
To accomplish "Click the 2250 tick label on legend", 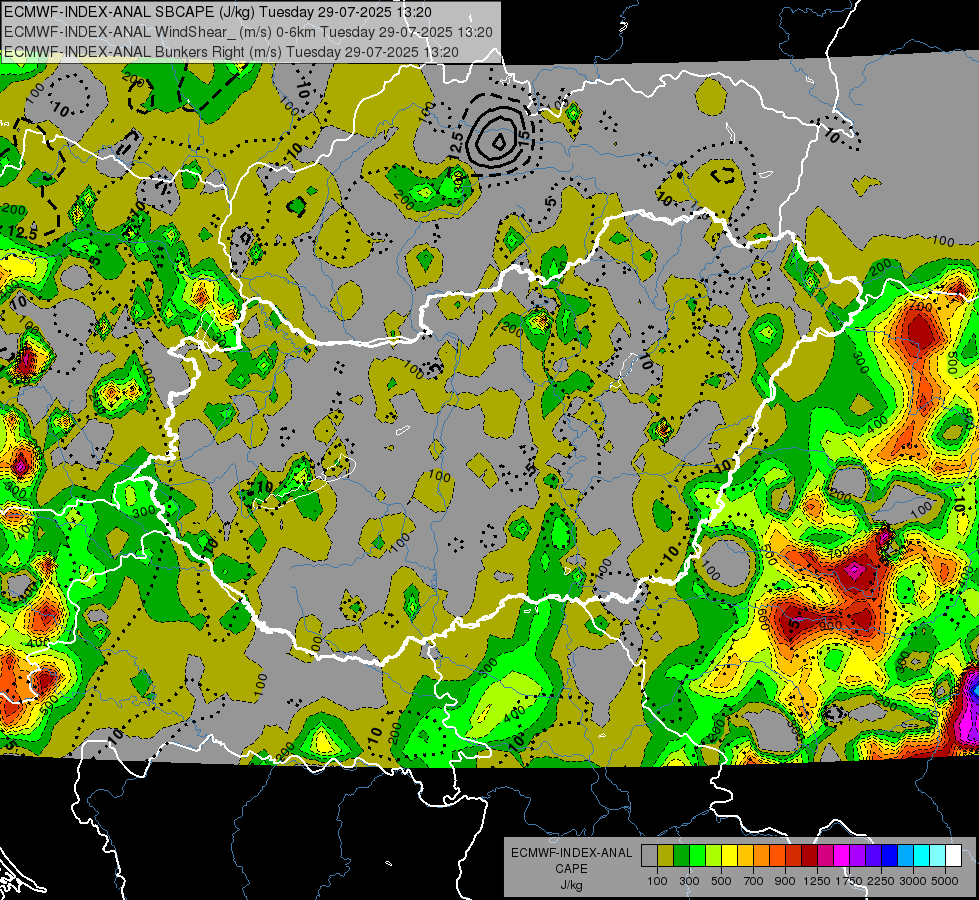I will 882,881.
